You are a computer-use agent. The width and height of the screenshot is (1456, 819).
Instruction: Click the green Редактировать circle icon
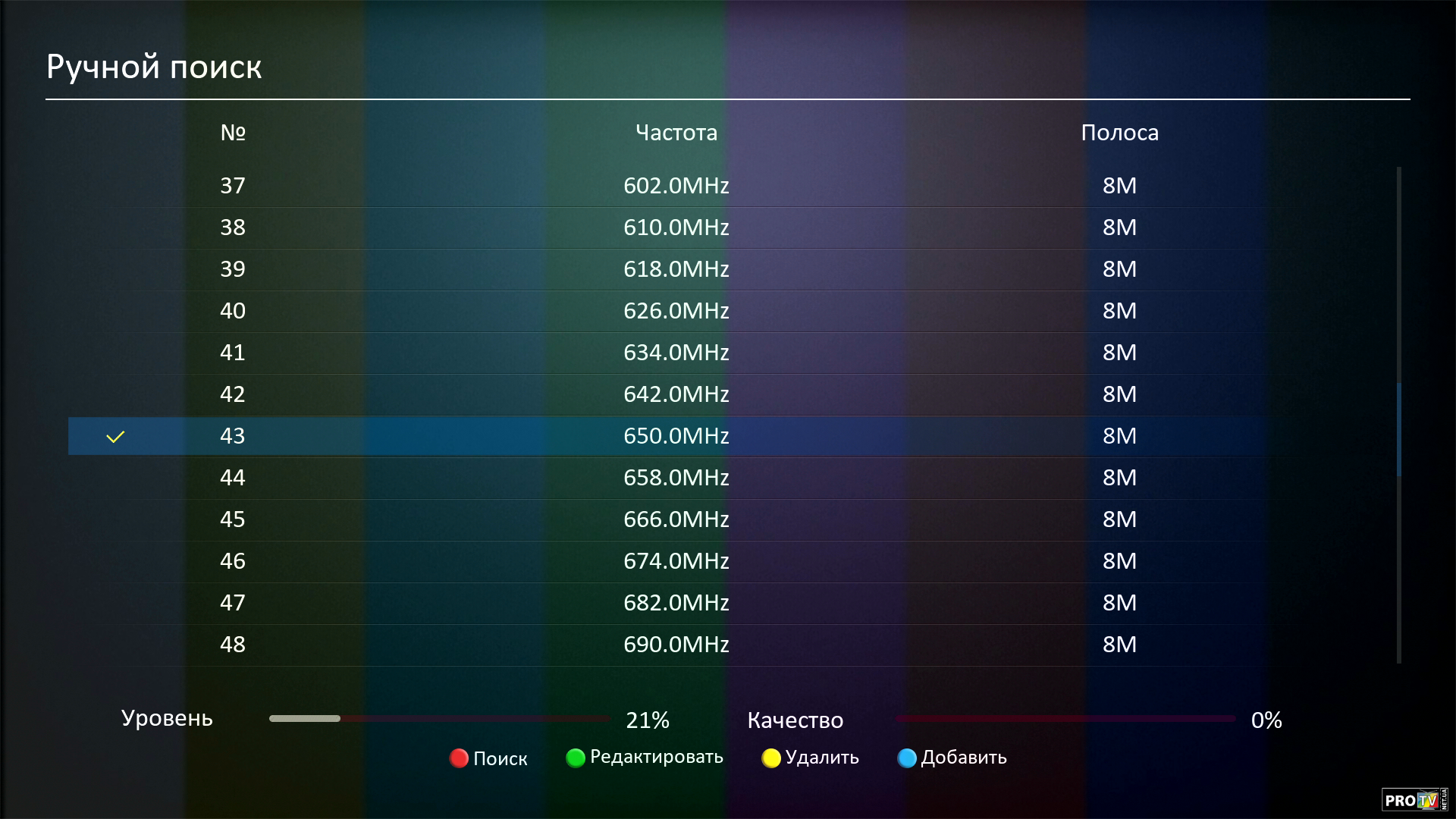576,758
